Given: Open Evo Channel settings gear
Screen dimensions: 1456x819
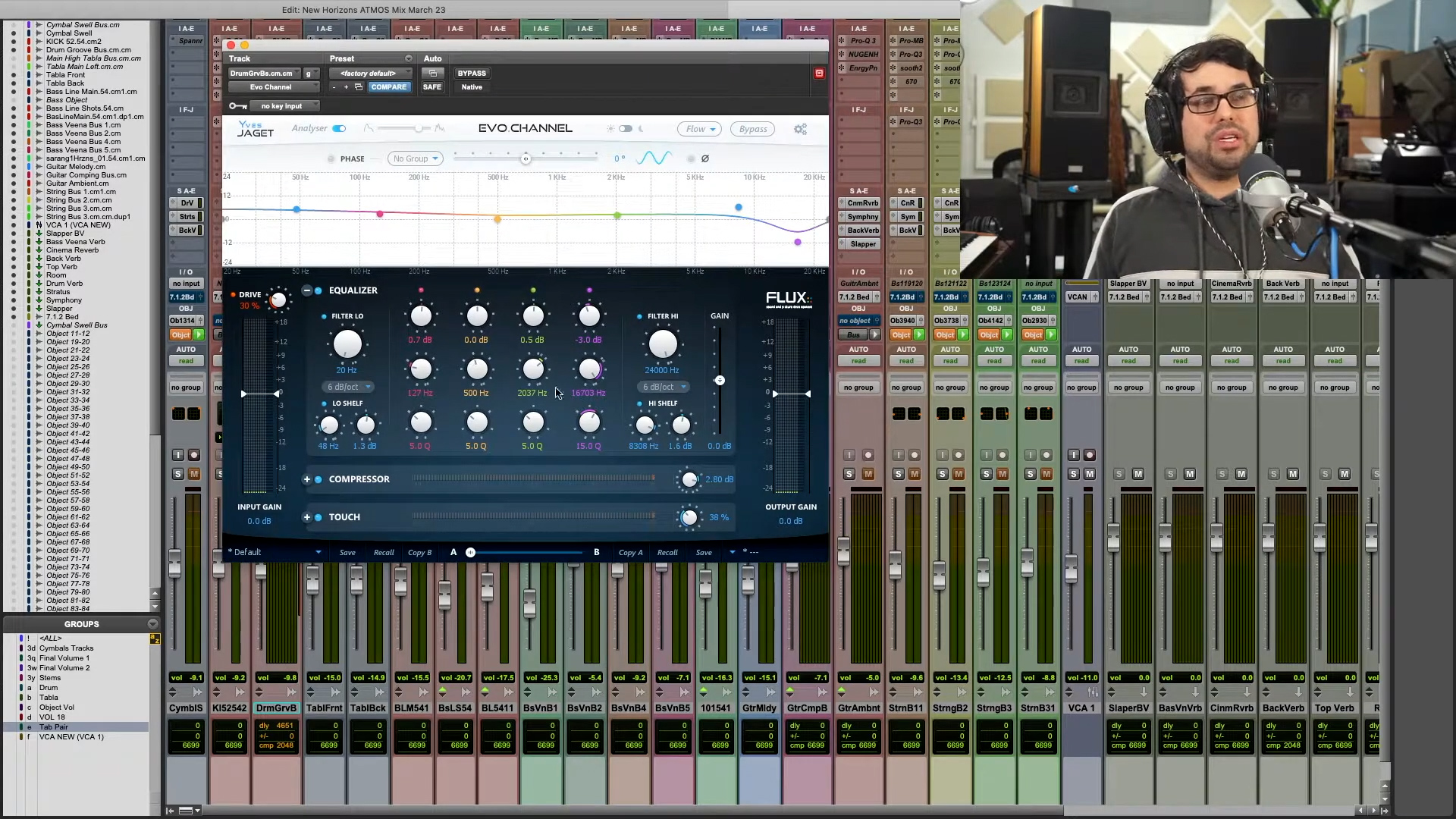Looking at the screenshot, I should pos(800,129).
